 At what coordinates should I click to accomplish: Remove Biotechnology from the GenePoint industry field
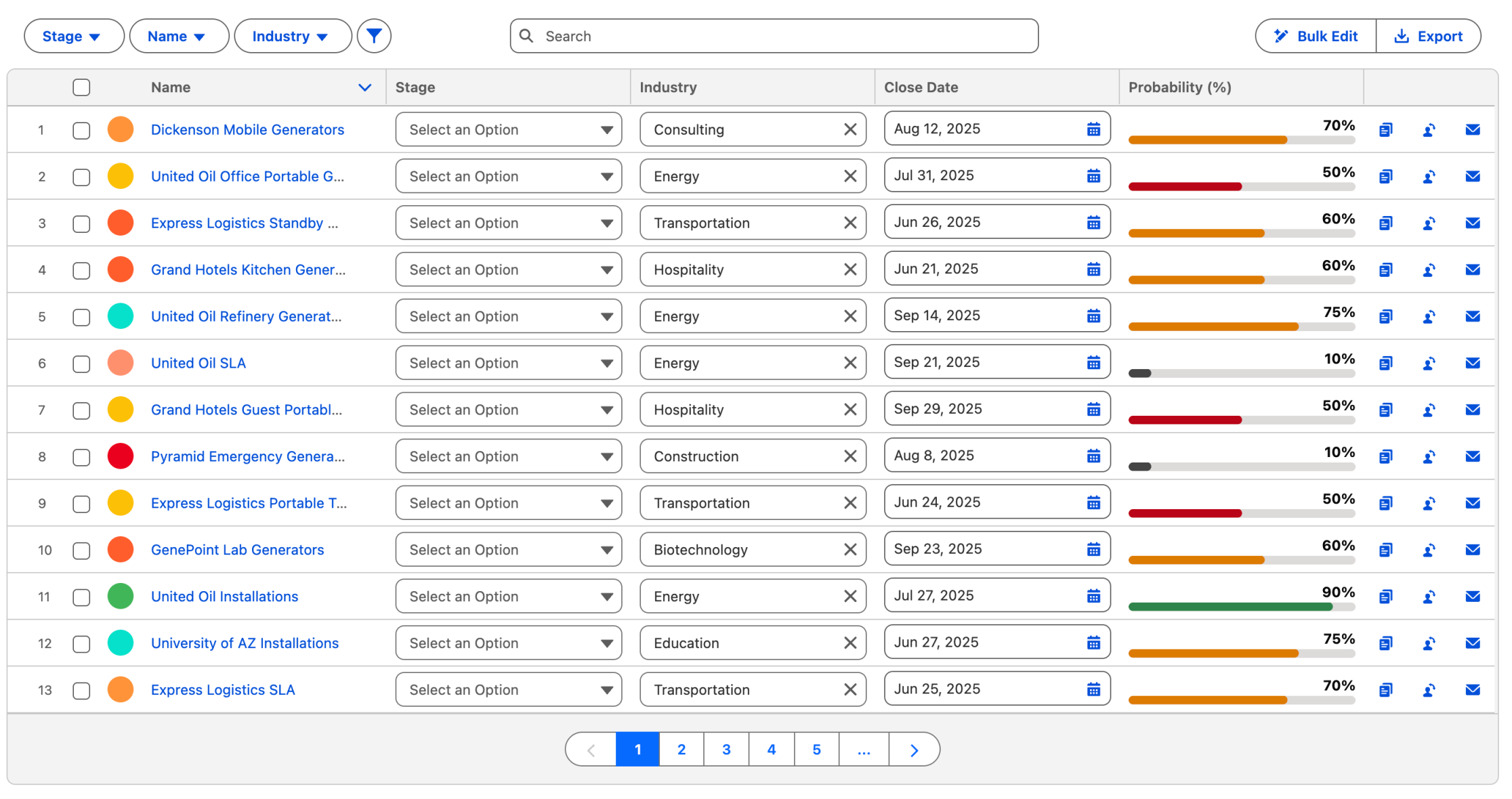[850, 550]
